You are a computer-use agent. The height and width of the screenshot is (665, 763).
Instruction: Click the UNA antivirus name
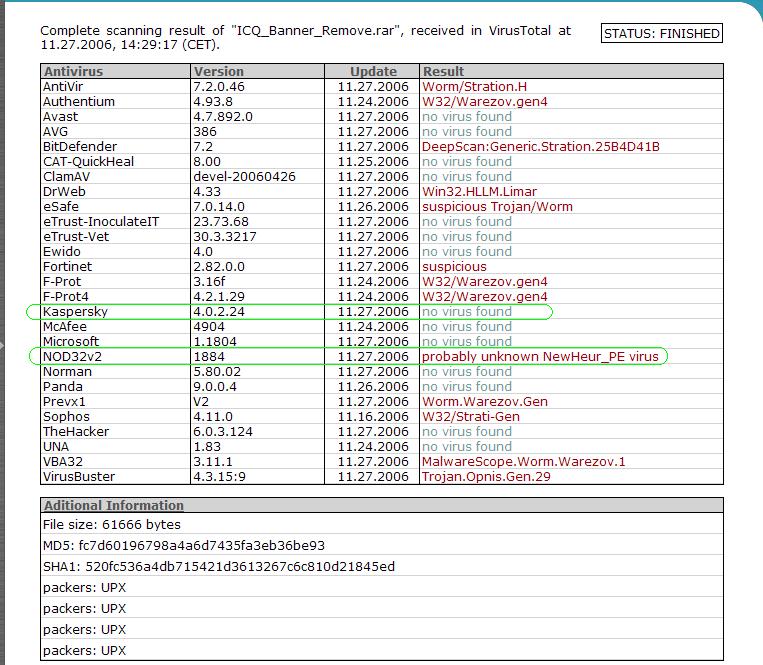click(56, 447)
